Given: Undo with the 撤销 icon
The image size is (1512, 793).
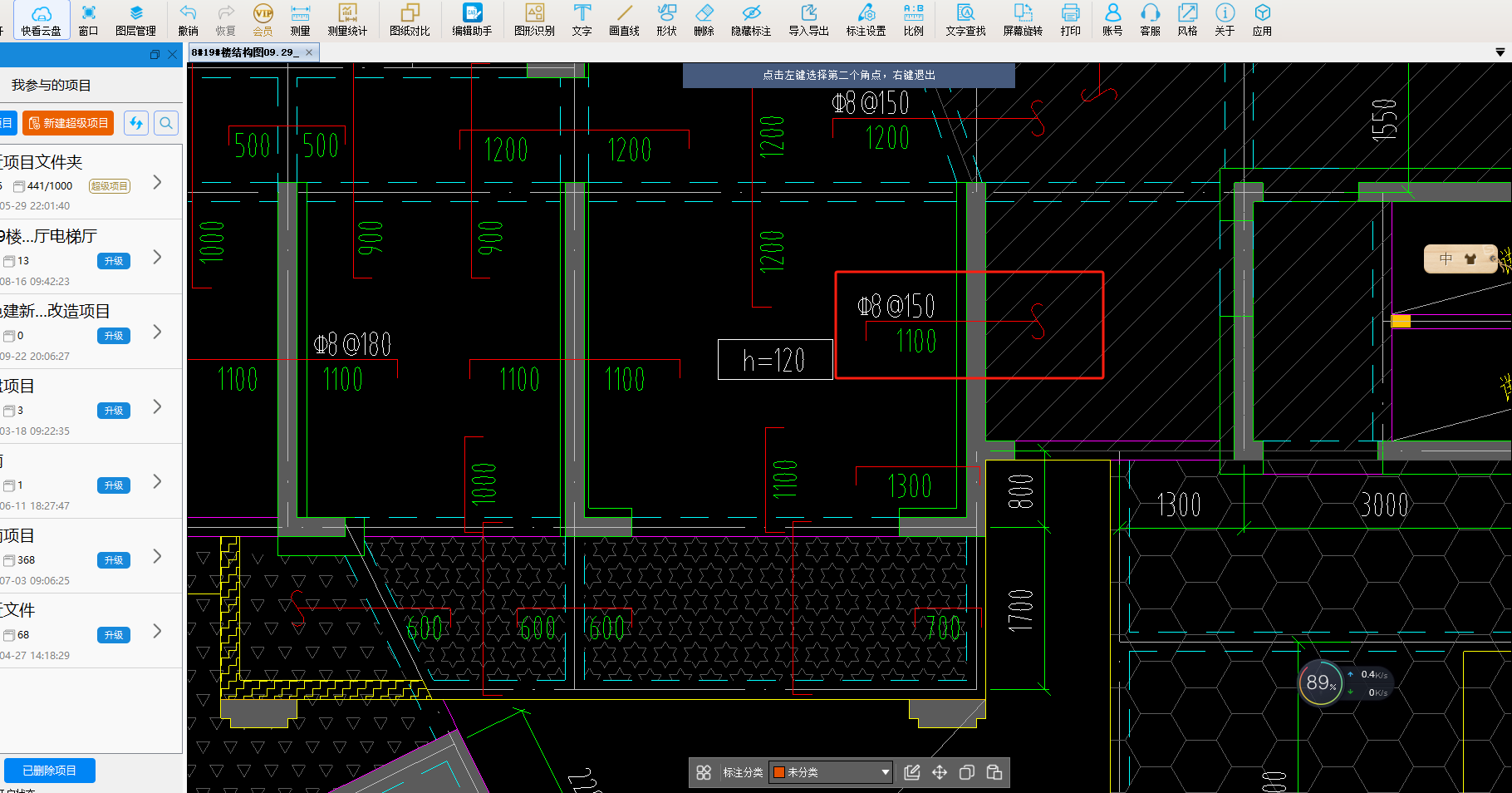Looking at the screenshot, I should (x=189, y=20).
